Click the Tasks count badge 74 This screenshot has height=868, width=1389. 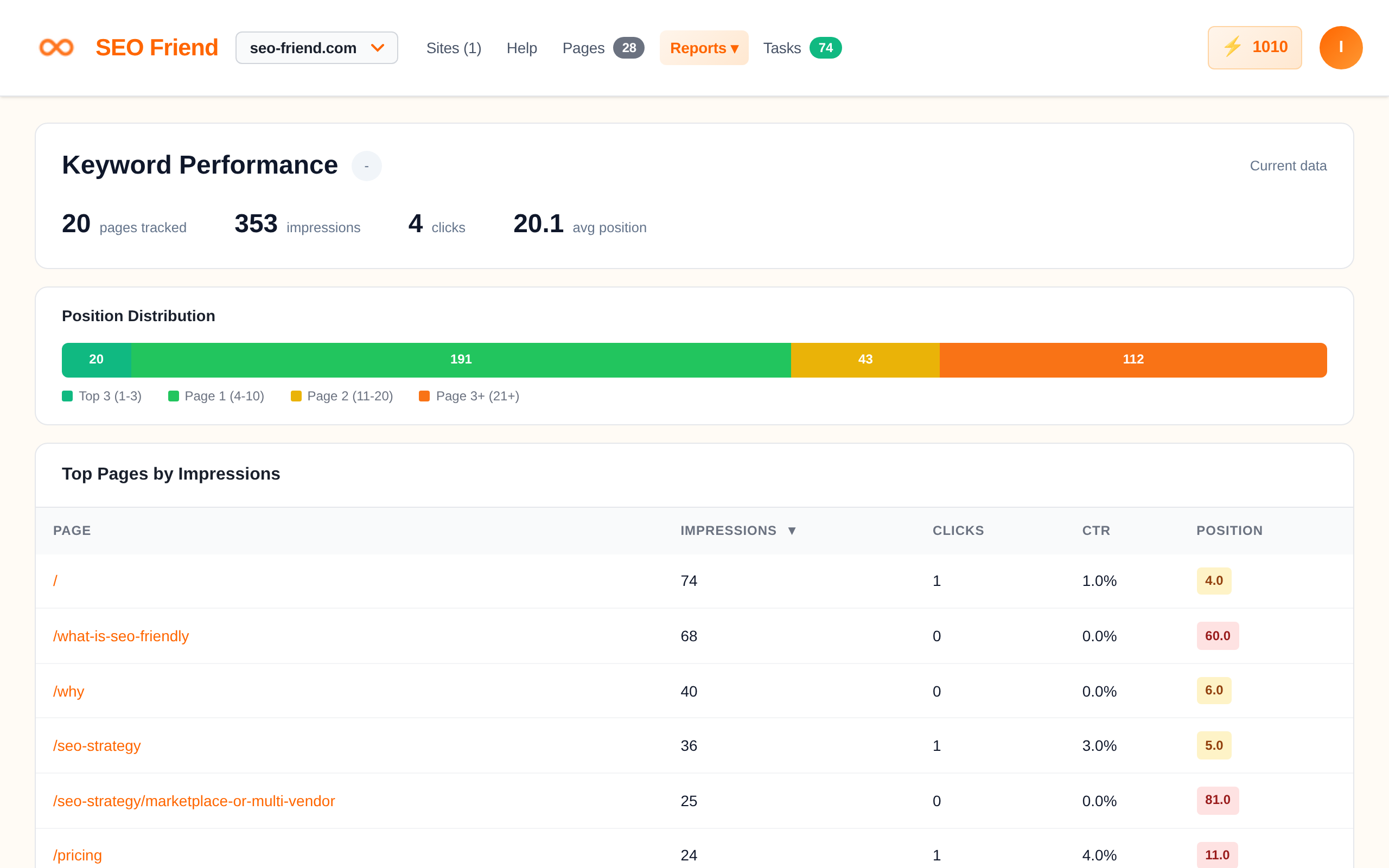point(825,48)
